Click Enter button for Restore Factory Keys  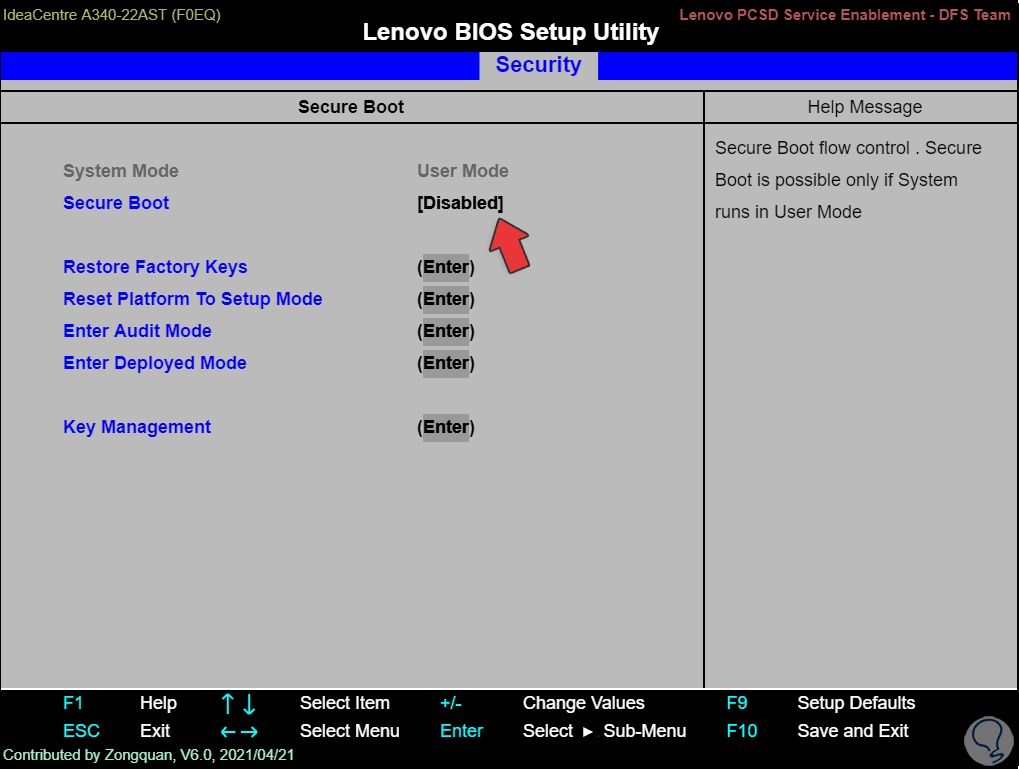tap(446, 267)
